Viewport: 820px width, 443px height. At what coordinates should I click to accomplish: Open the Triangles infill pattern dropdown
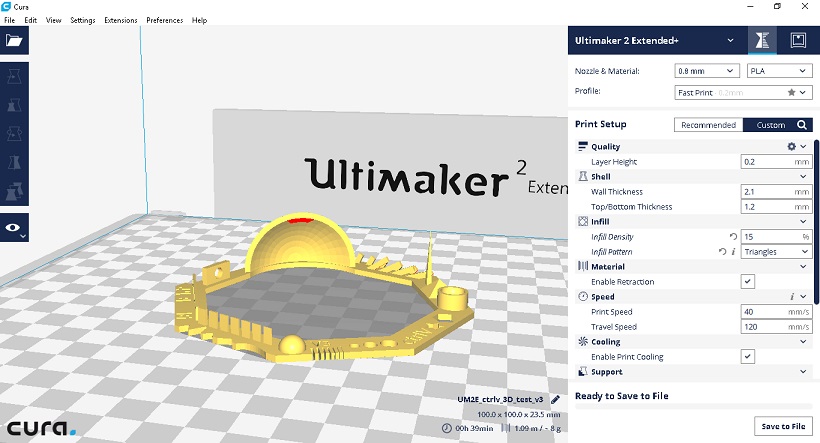(777, 252)
